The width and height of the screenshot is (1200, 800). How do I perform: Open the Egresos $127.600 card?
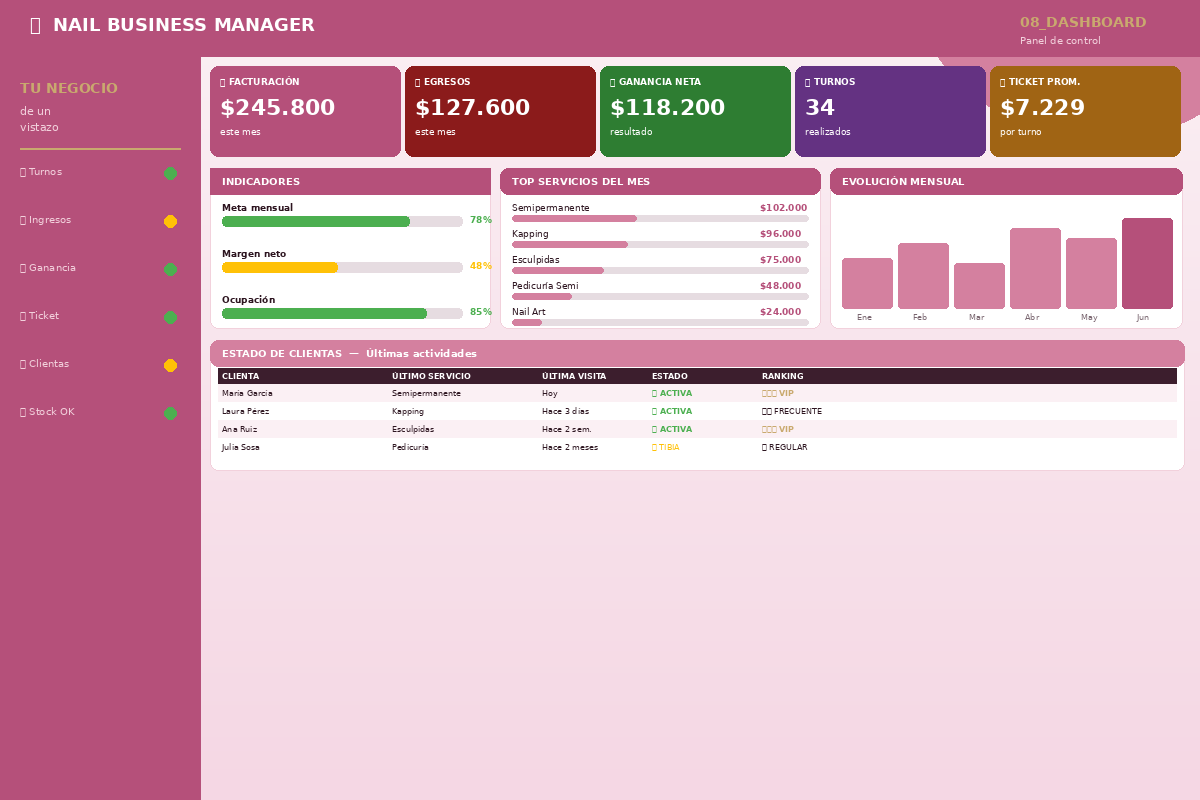pyautogui.click(x=500, y=111)
